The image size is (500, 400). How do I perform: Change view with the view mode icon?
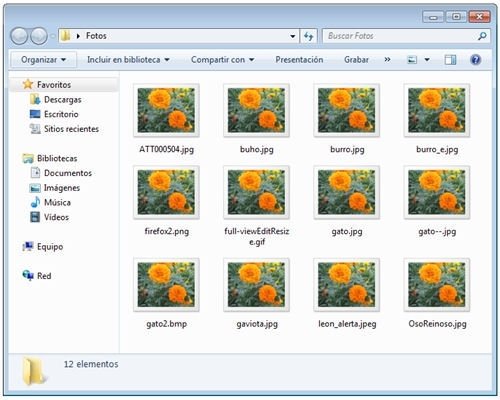[412, 60]
